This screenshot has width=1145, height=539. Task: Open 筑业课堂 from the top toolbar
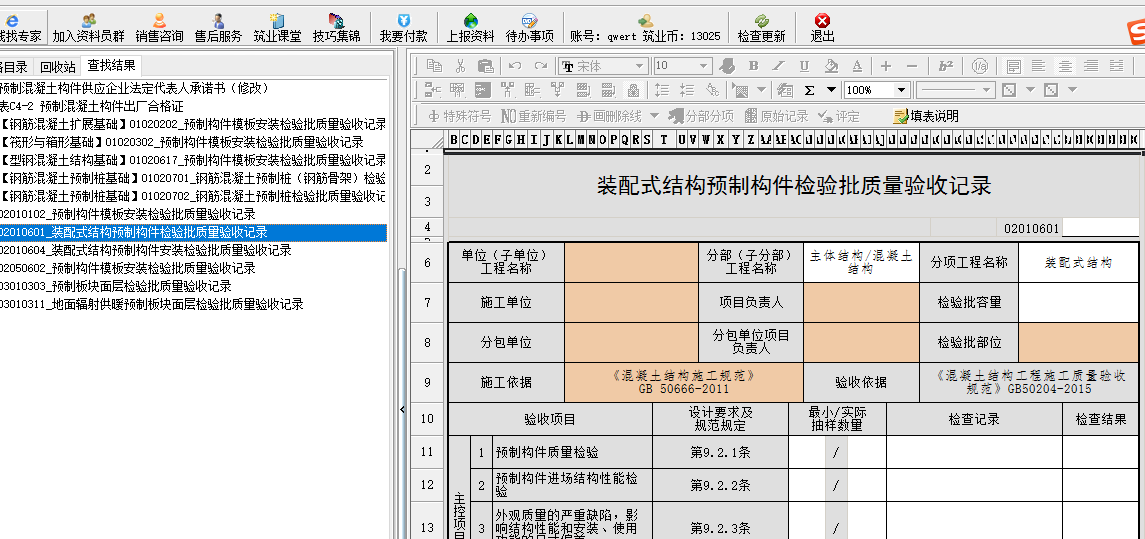click(x=277, y=27)
